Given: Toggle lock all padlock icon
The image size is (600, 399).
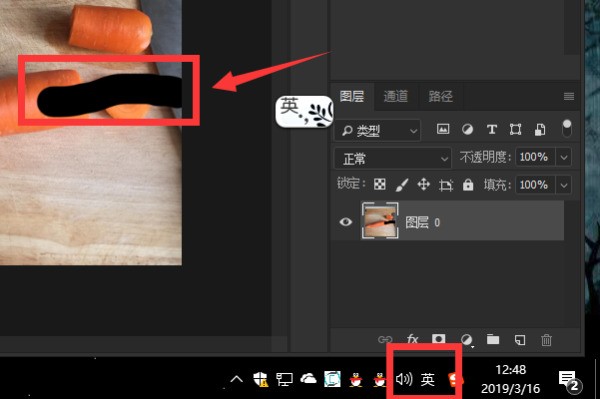Looking at the screenshot, I should coord(468,184).
